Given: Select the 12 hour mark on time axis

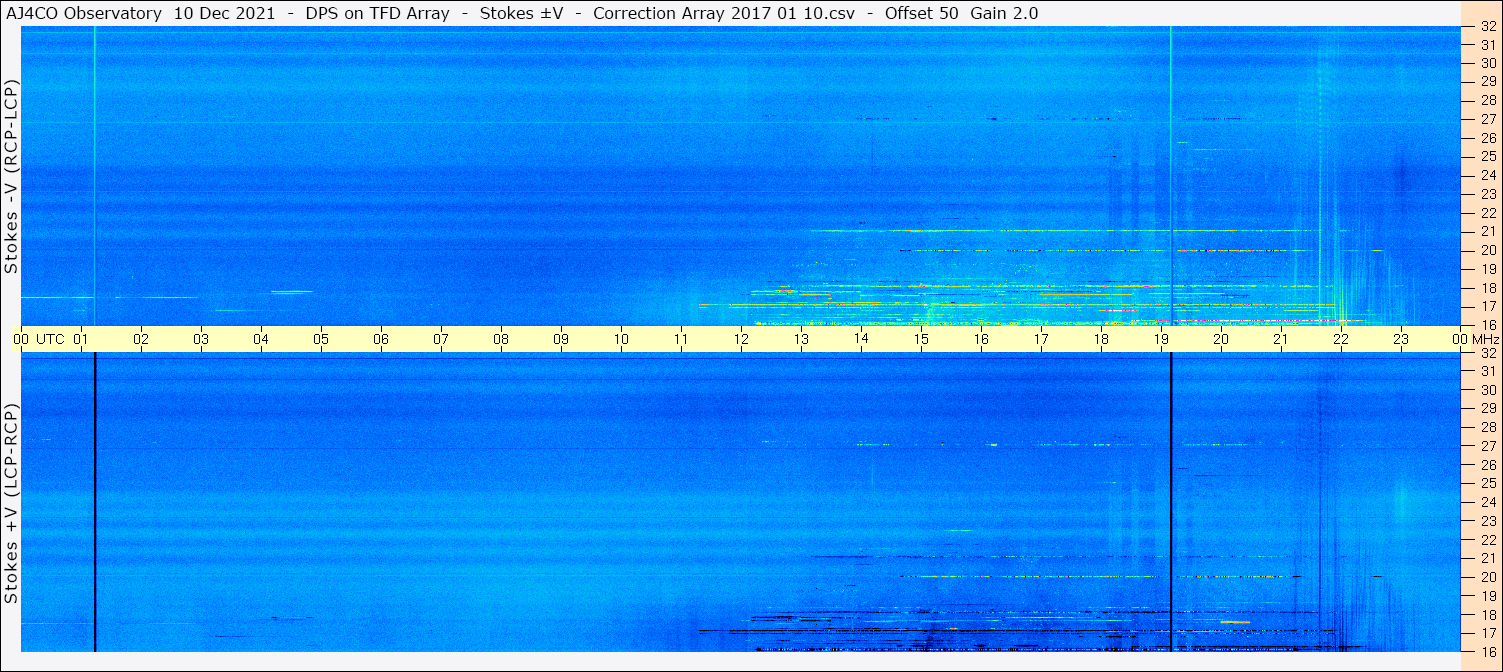Looking at the screenshot, I should pos(742,340).
